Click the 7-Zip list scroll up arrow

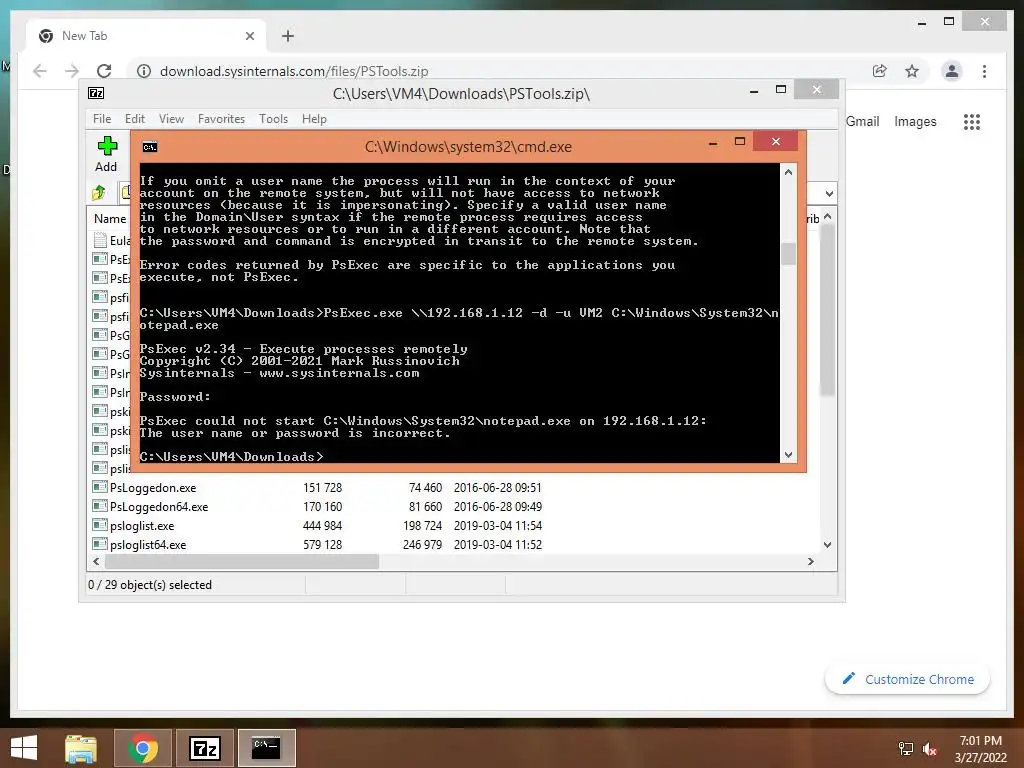click(827, 216)
